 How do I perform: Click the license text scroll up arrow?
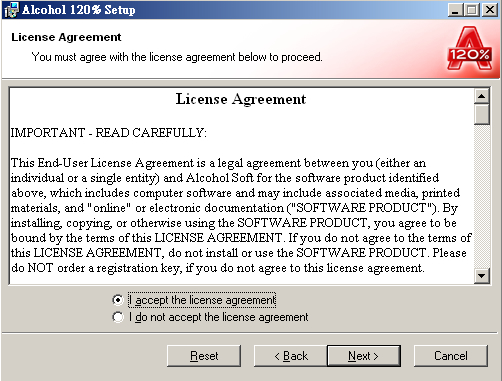click(x=481, y=97)
